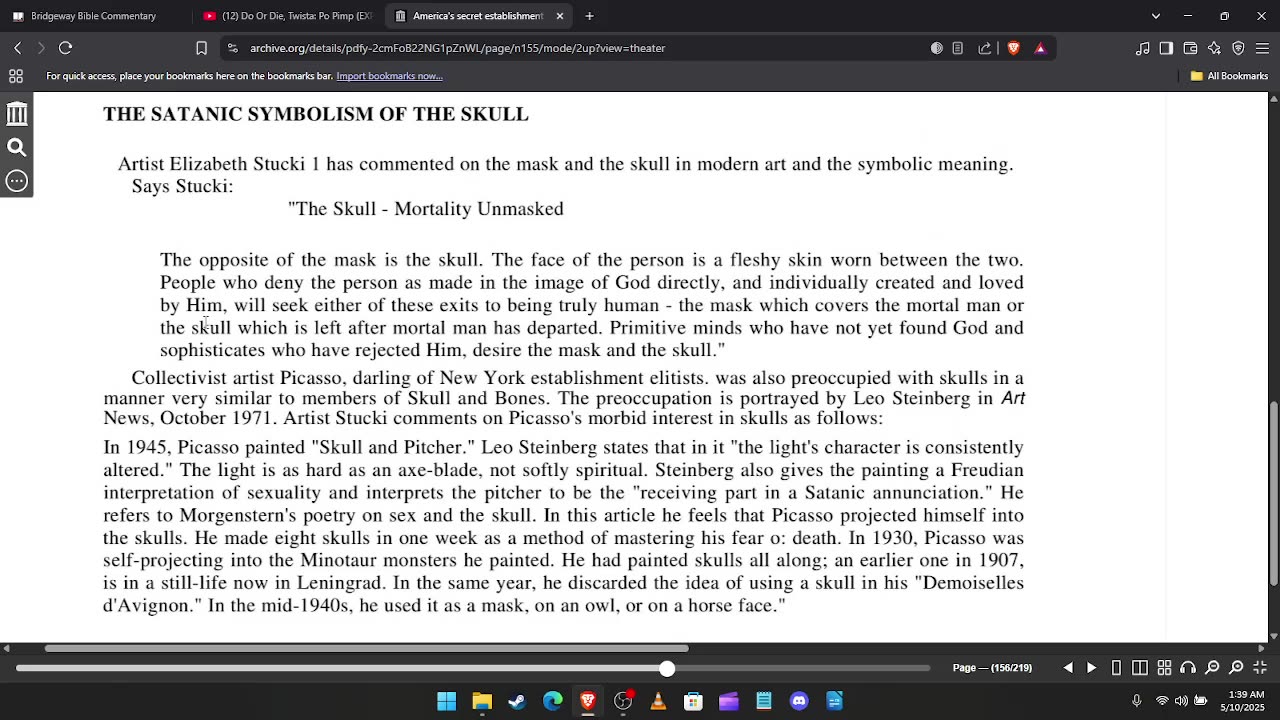The width and height of the screenshot is (1280, 720).
Task: Open the Brave Wallet icon
Action: pos(1190,48)
